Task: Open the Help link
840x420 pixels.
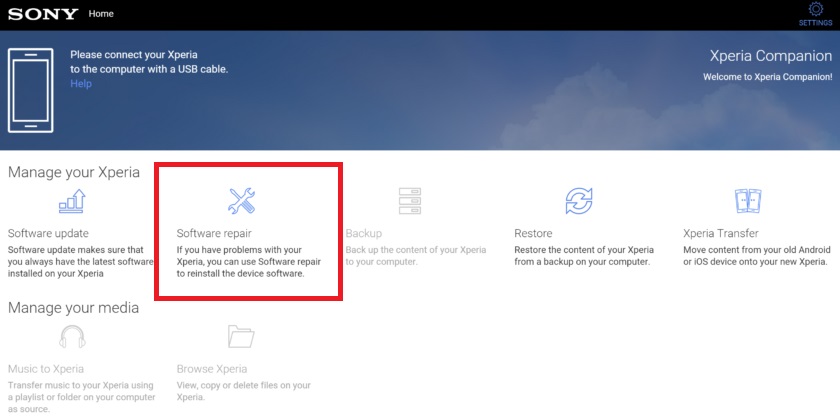Action: (81, 84)
